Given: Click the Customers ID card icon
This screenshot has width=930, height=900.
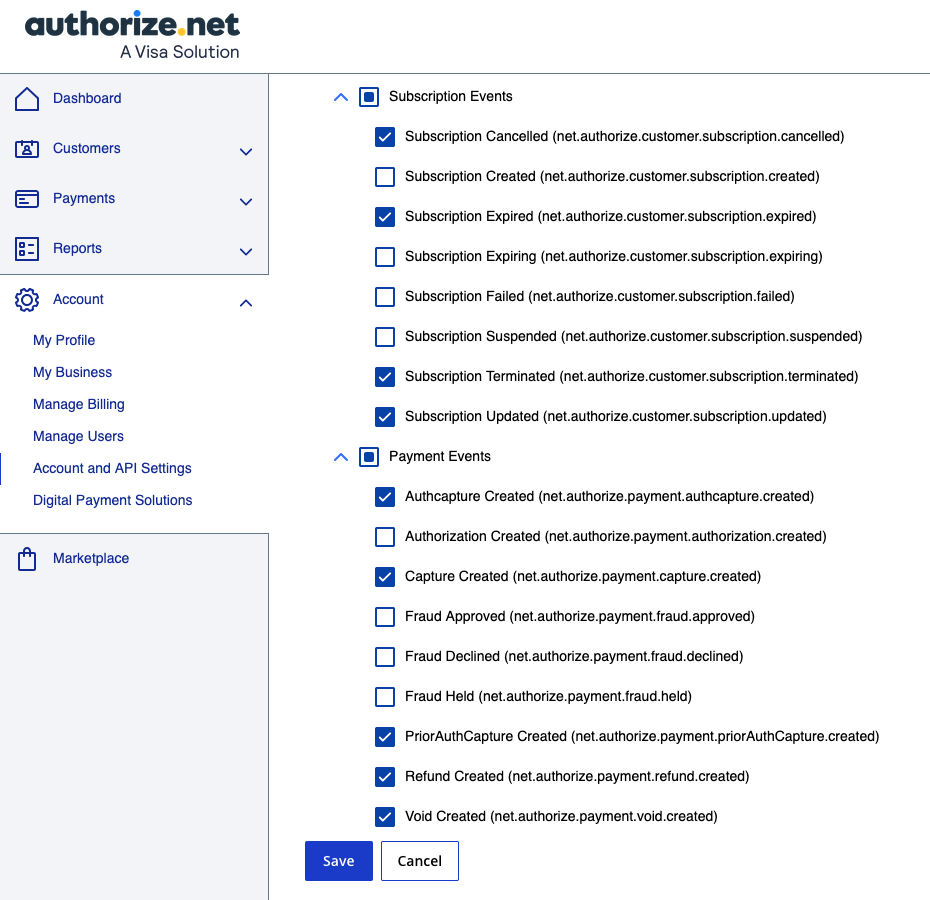Looking at the screenshot, I should pos(27,148).
